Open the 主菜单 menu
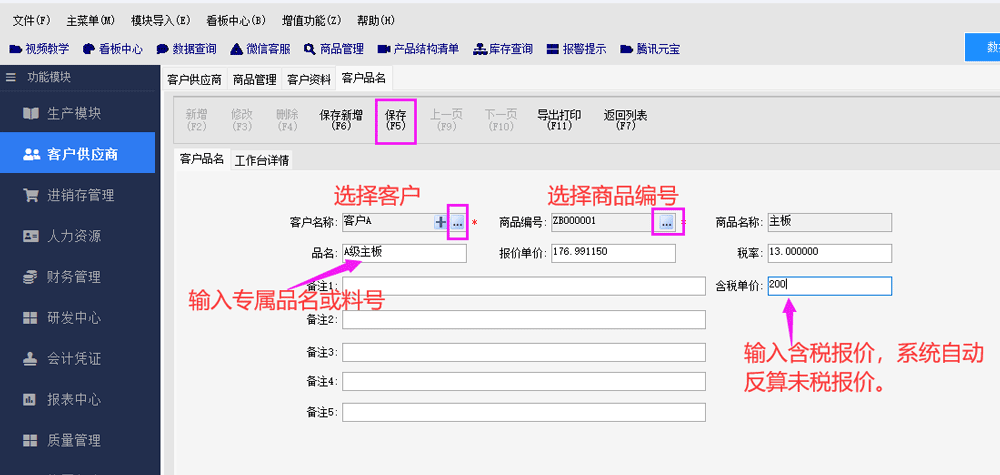The height and width of the screenshot is (475, 1000). (x=90, y=20)
